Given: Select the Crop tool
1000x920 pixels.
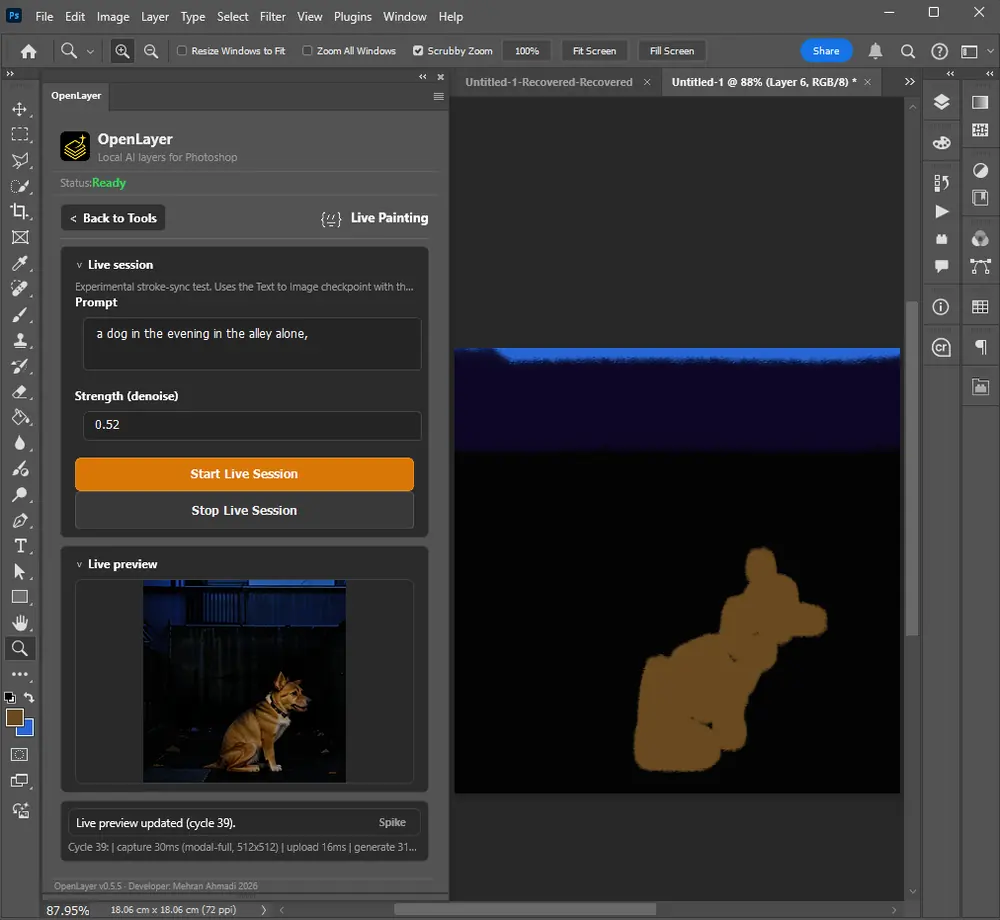Looking at the screenshot, I should tap(20, 212).
